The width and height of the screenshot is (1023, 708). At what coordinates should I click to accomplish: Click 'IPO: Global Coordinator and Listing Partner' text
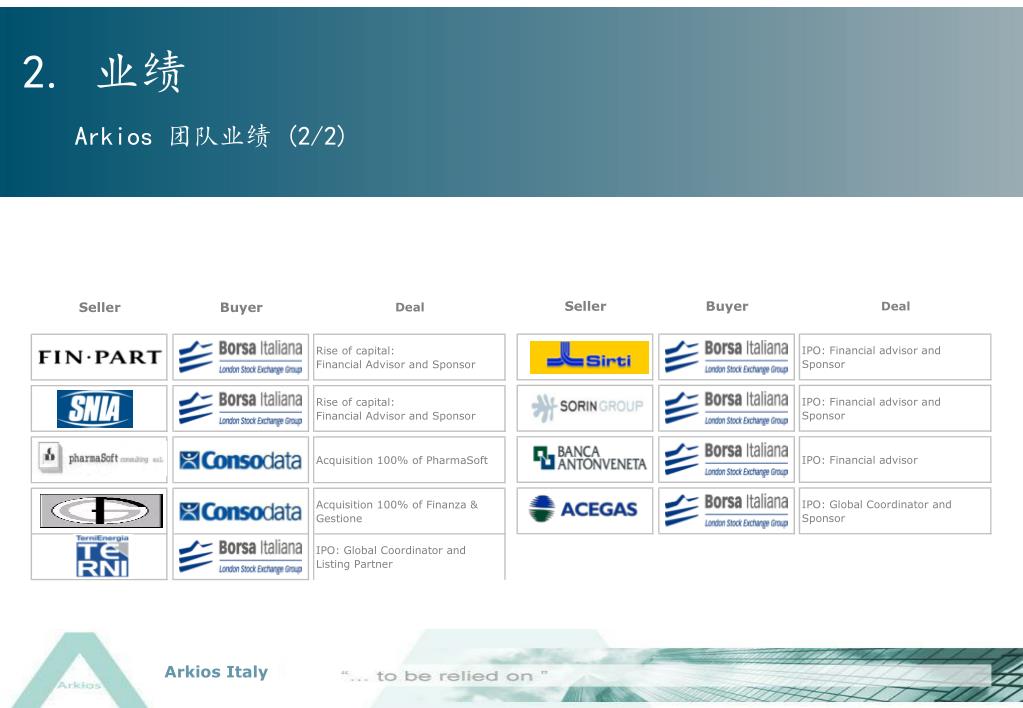[391, 557]
